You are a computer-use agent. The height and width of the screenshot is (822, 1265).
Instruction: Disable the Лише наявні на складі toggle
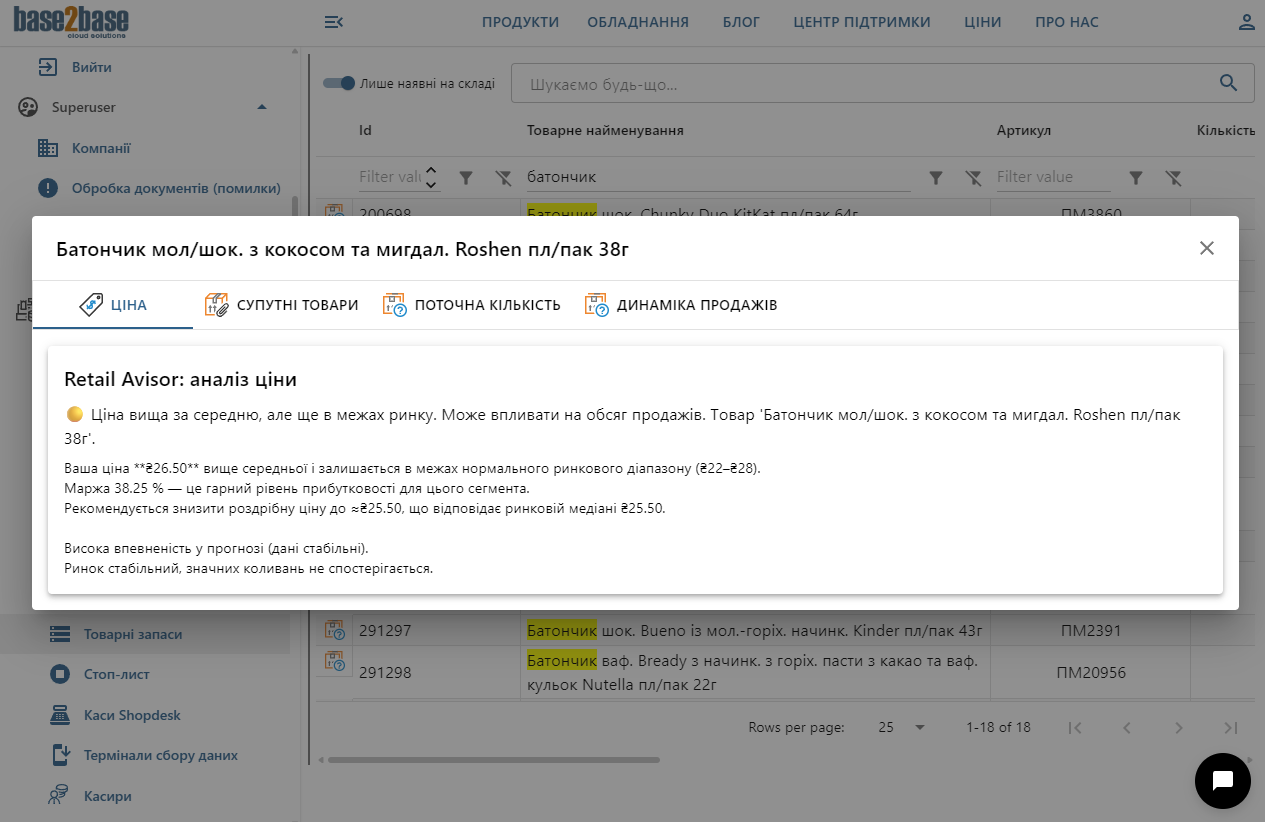[x=338, y=83]
